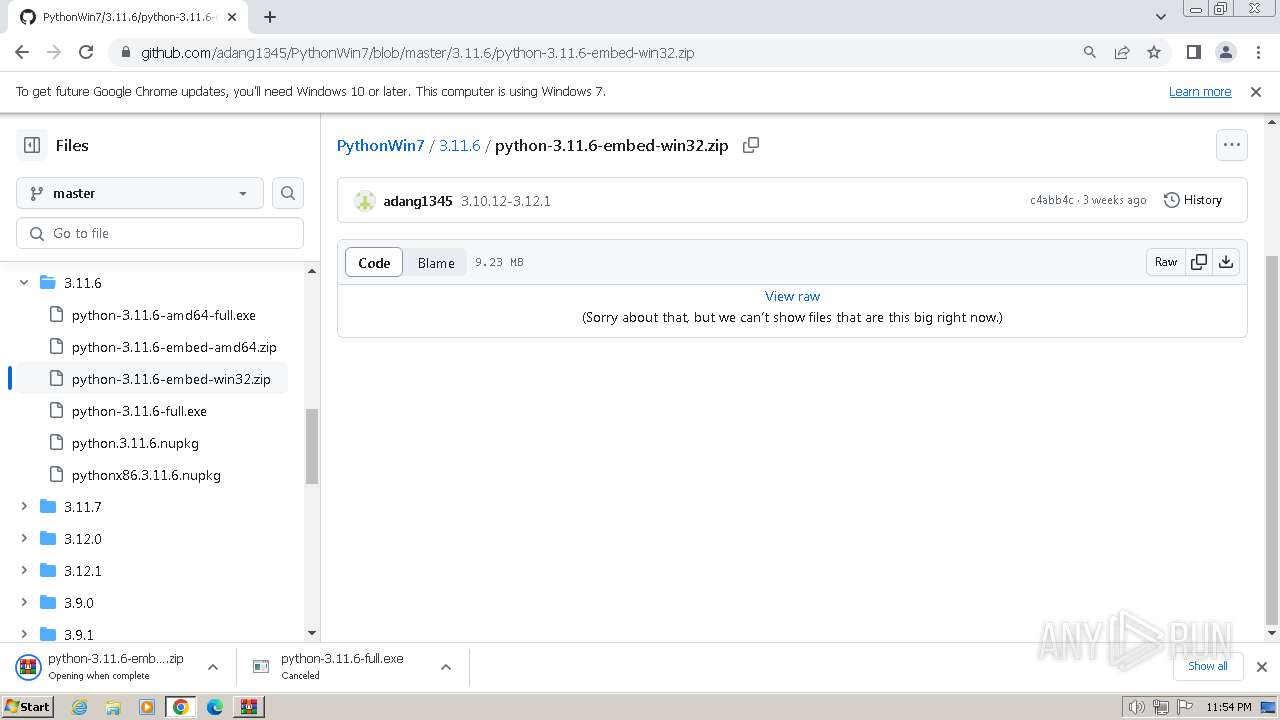Open the Chrome side panel icon
This screenshot has width=1280, height=720.
point(1194,52)
